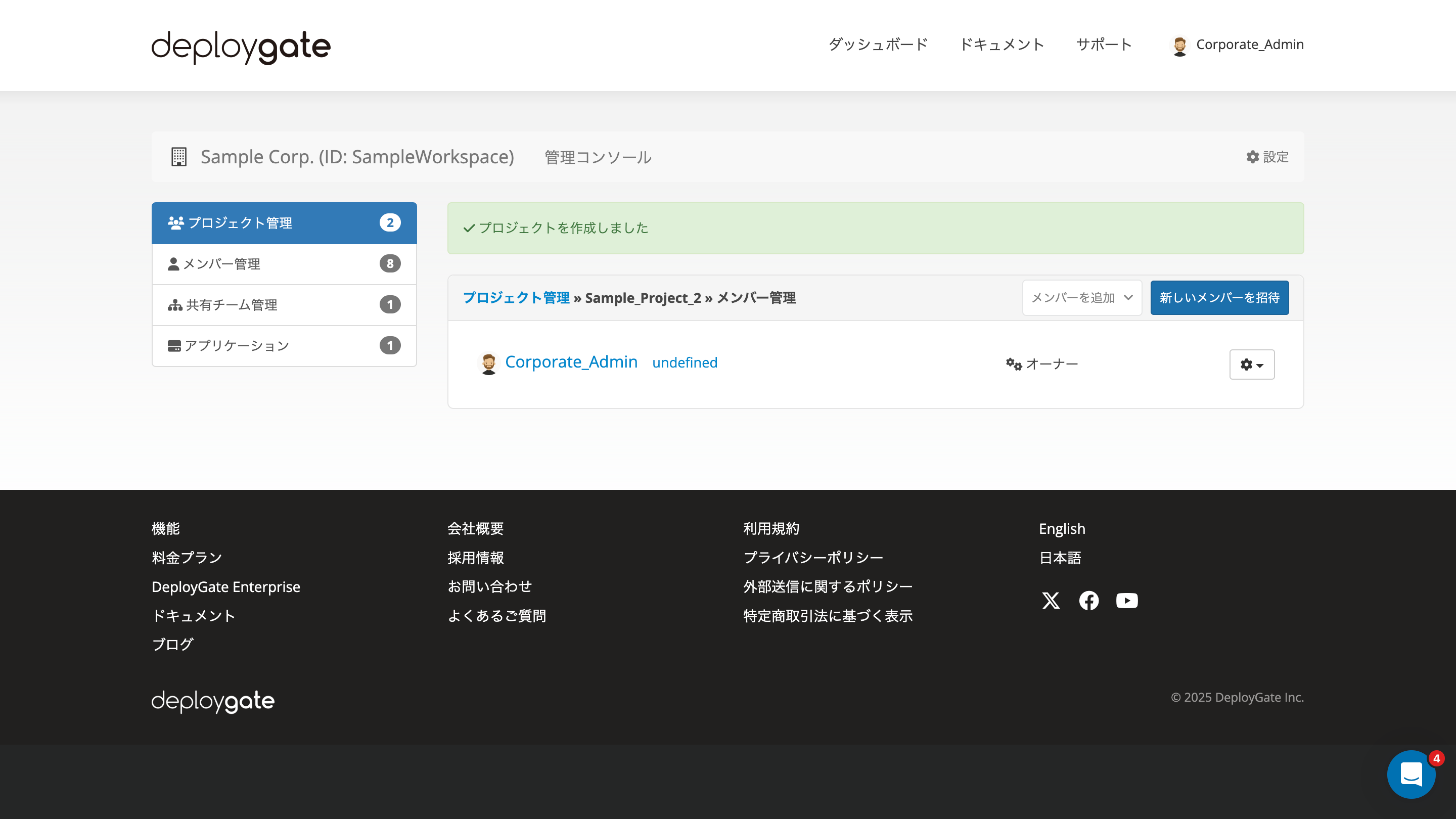Open the ダッシュボード page

(x=878, y=44)
